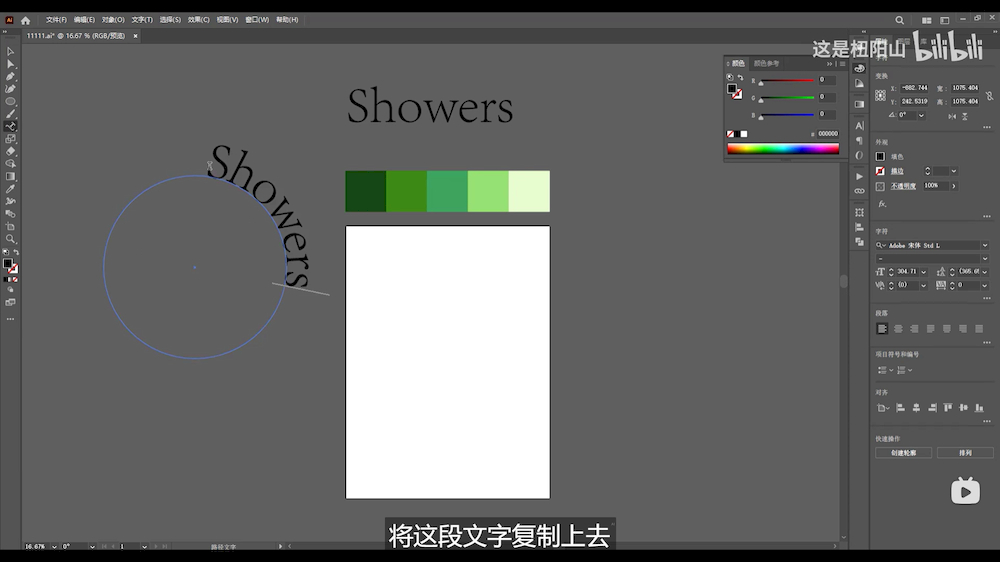Open the search magnifier at top right
Image resolution: width=1000 pixels, height=562 pixels.
899,20
